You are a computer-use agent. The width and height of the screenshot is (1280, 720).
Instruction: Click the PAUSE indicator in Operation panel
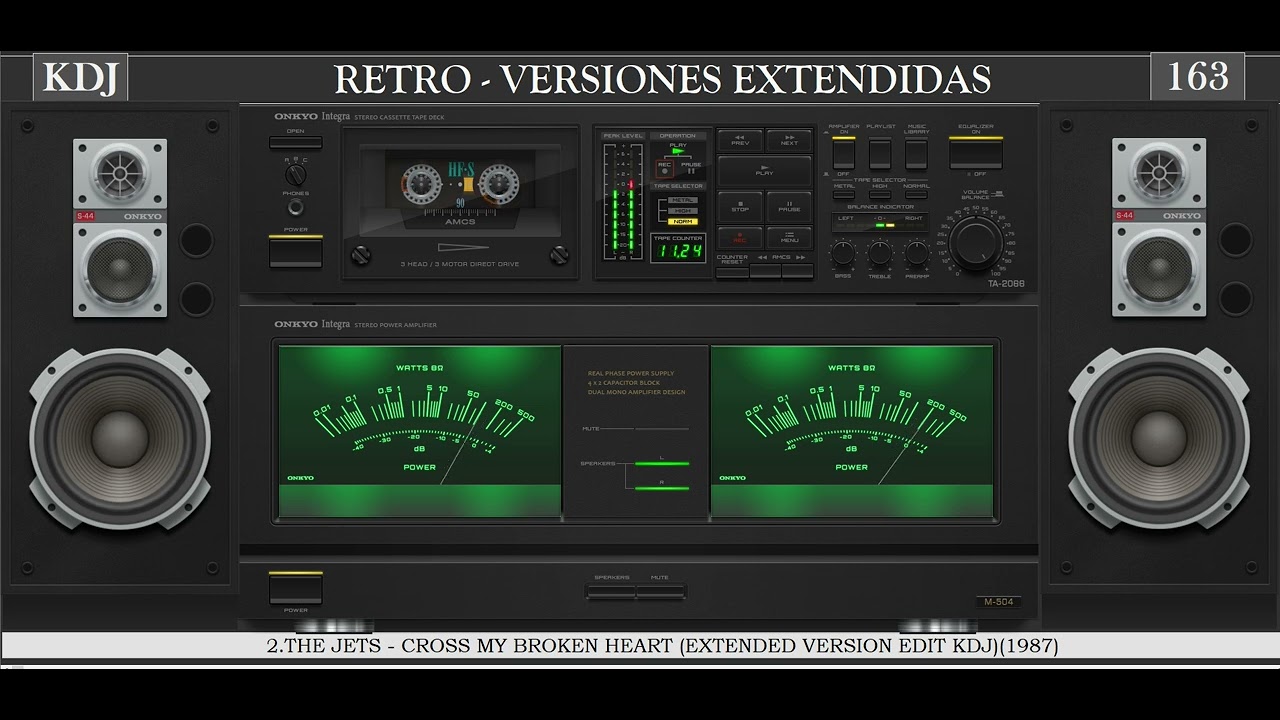click(691, 168)
